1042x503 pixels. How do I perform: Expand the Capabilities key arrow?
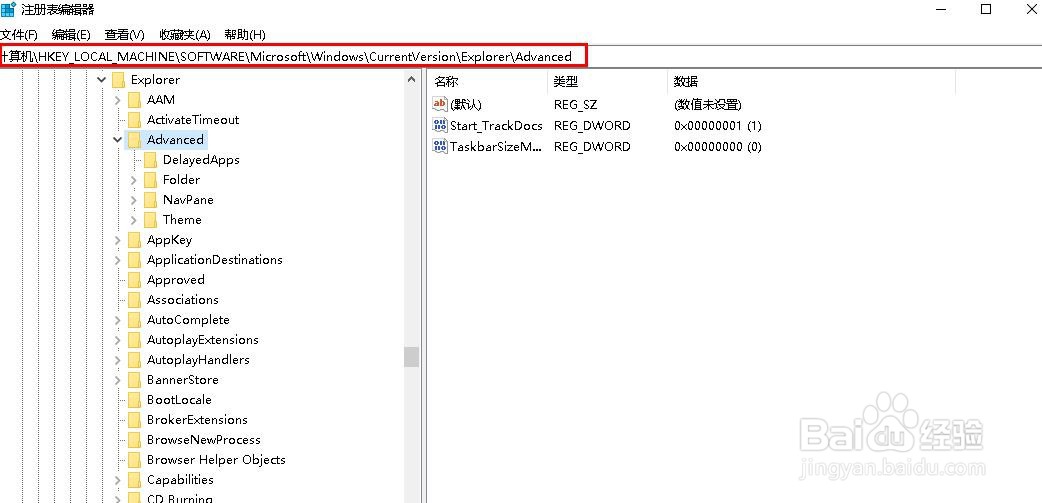[118, 480]
